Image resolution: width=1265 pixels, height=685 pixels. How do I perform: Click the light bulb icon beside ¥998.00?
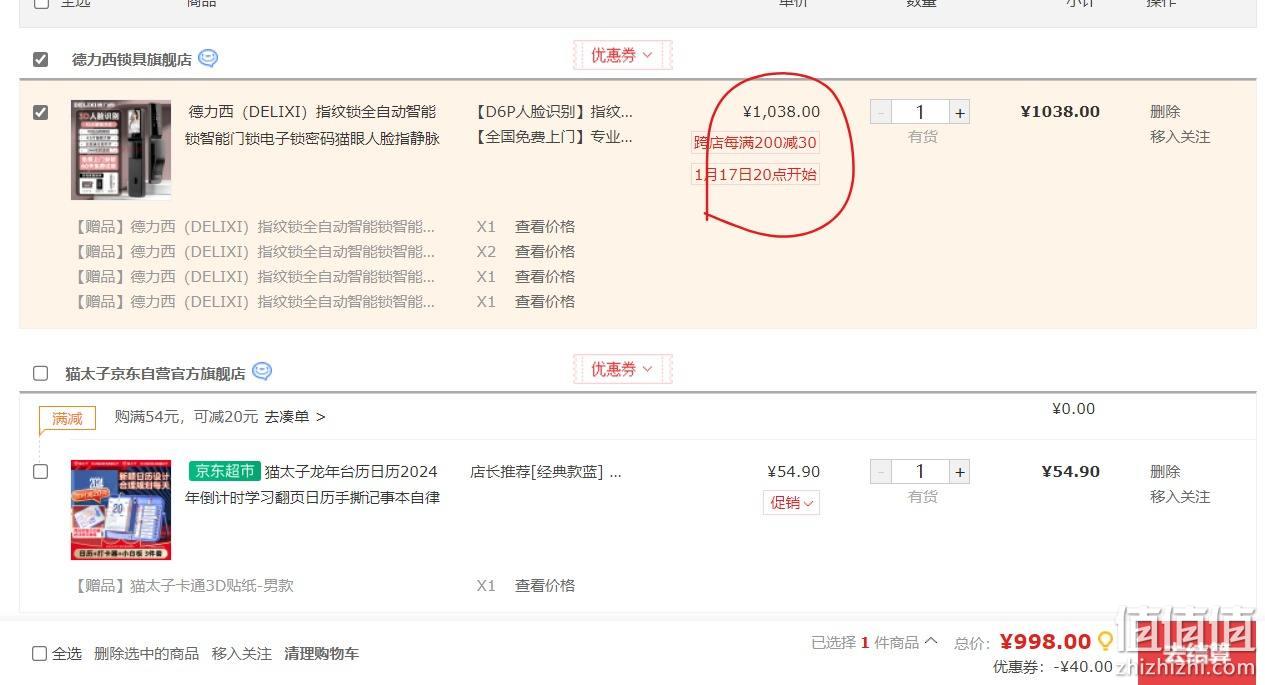pyautogui.click(x=1105, y=641)
